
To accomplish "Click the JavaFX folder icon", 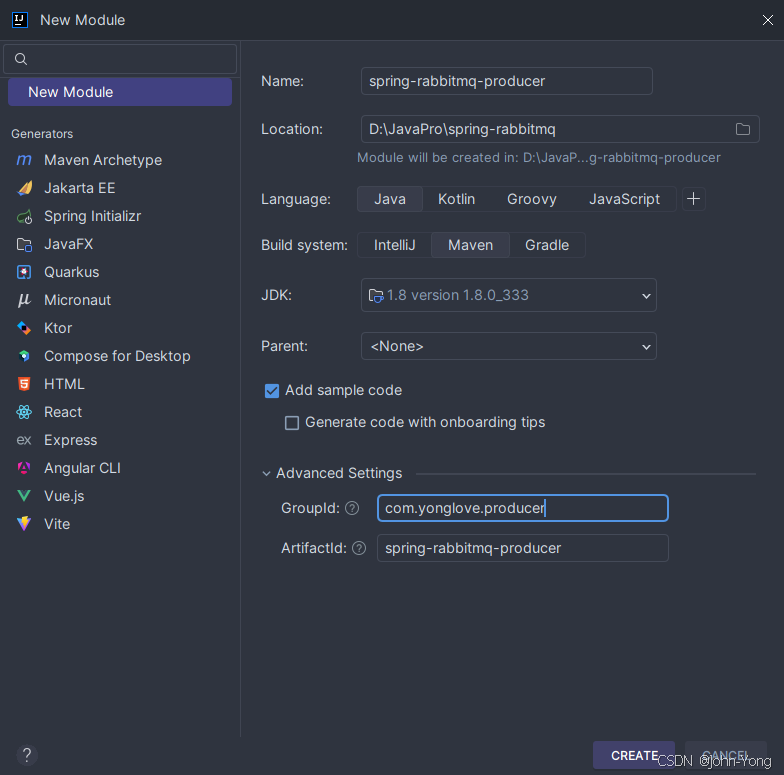I will [24, 244].
